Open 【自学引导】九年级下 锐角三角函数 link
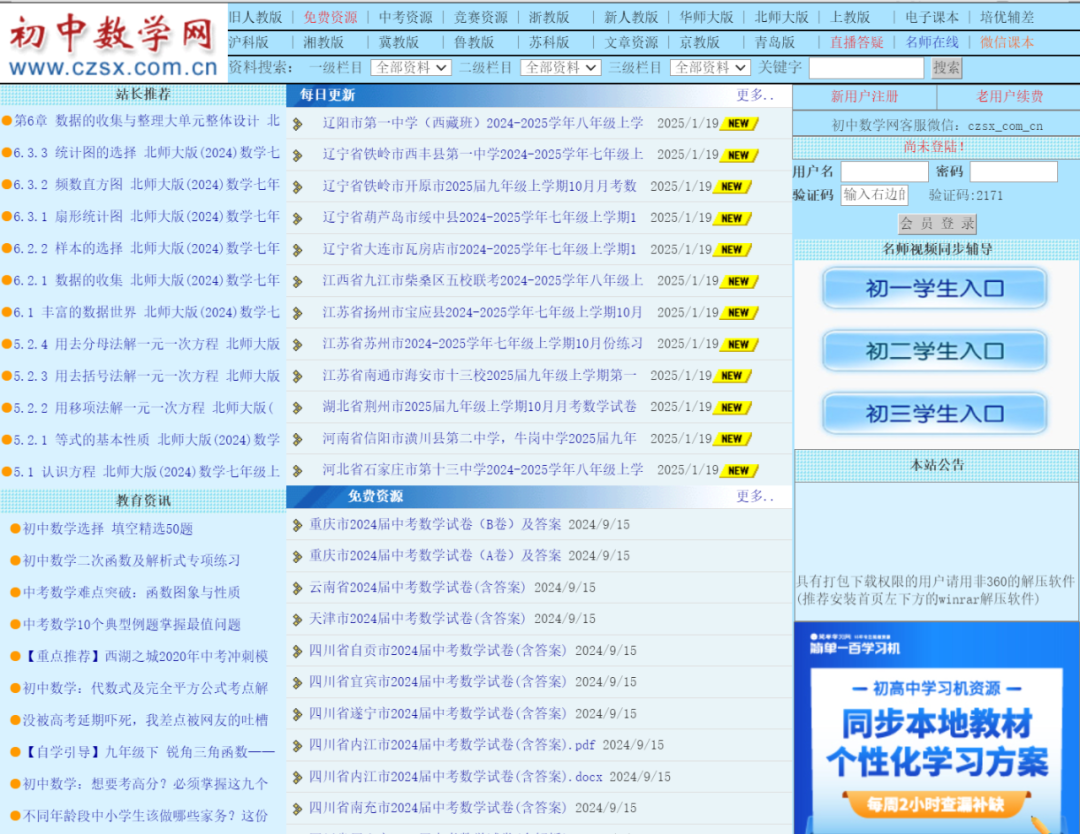This screenshot has height=834, width=1080. (x=149, y=752)
